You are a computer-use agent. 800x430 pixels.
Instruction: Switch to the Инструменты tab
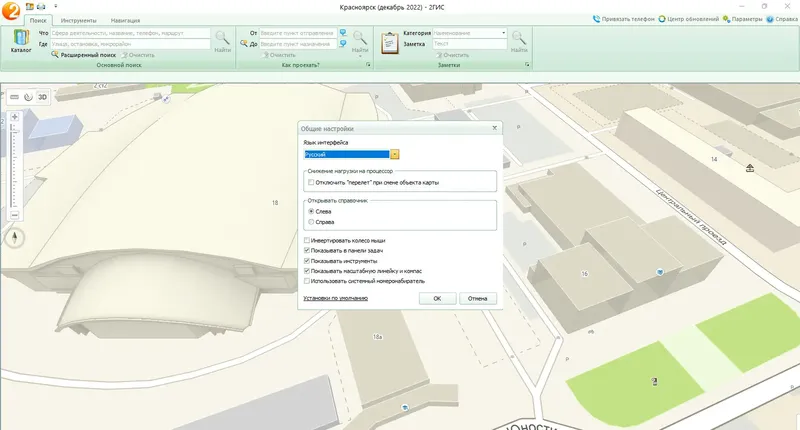click(79, 20)
